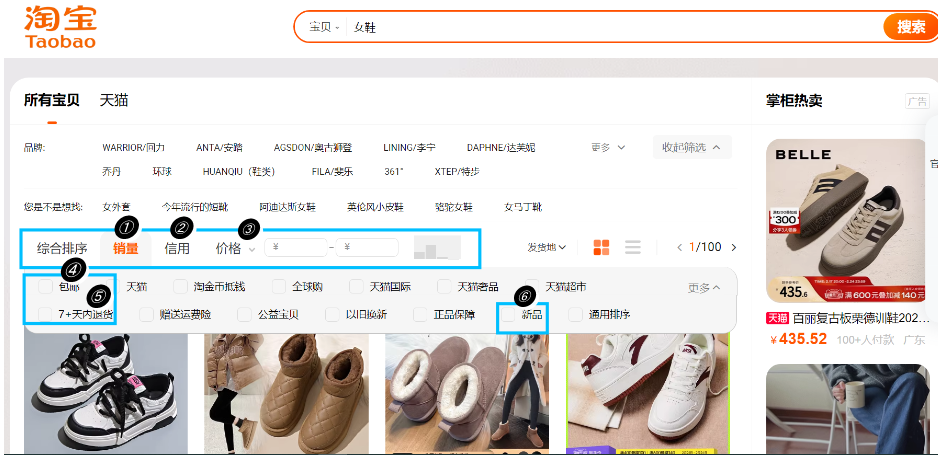938x462 pixels.
Task: Open the white and maroon sneakers image
Action: click(x=648, y=394)
